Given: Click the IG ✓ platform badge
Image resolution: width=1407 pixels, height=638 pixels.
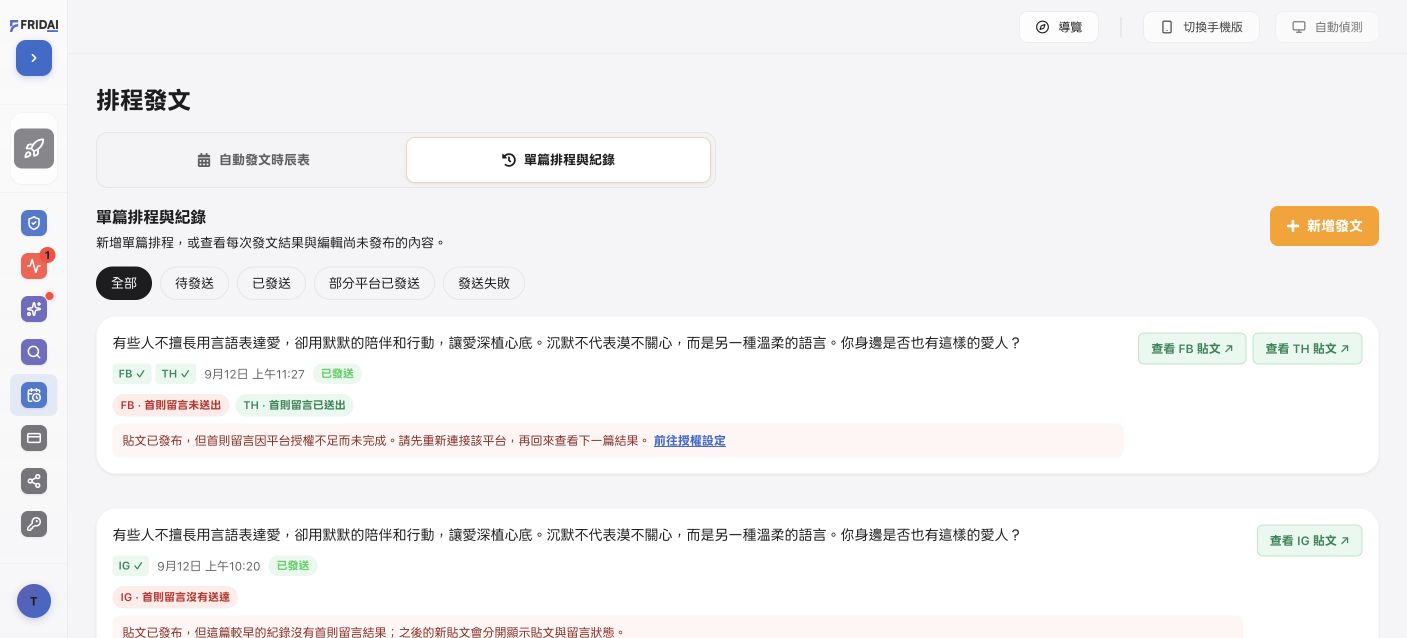Looking at the screenshot, I should 131,566.
